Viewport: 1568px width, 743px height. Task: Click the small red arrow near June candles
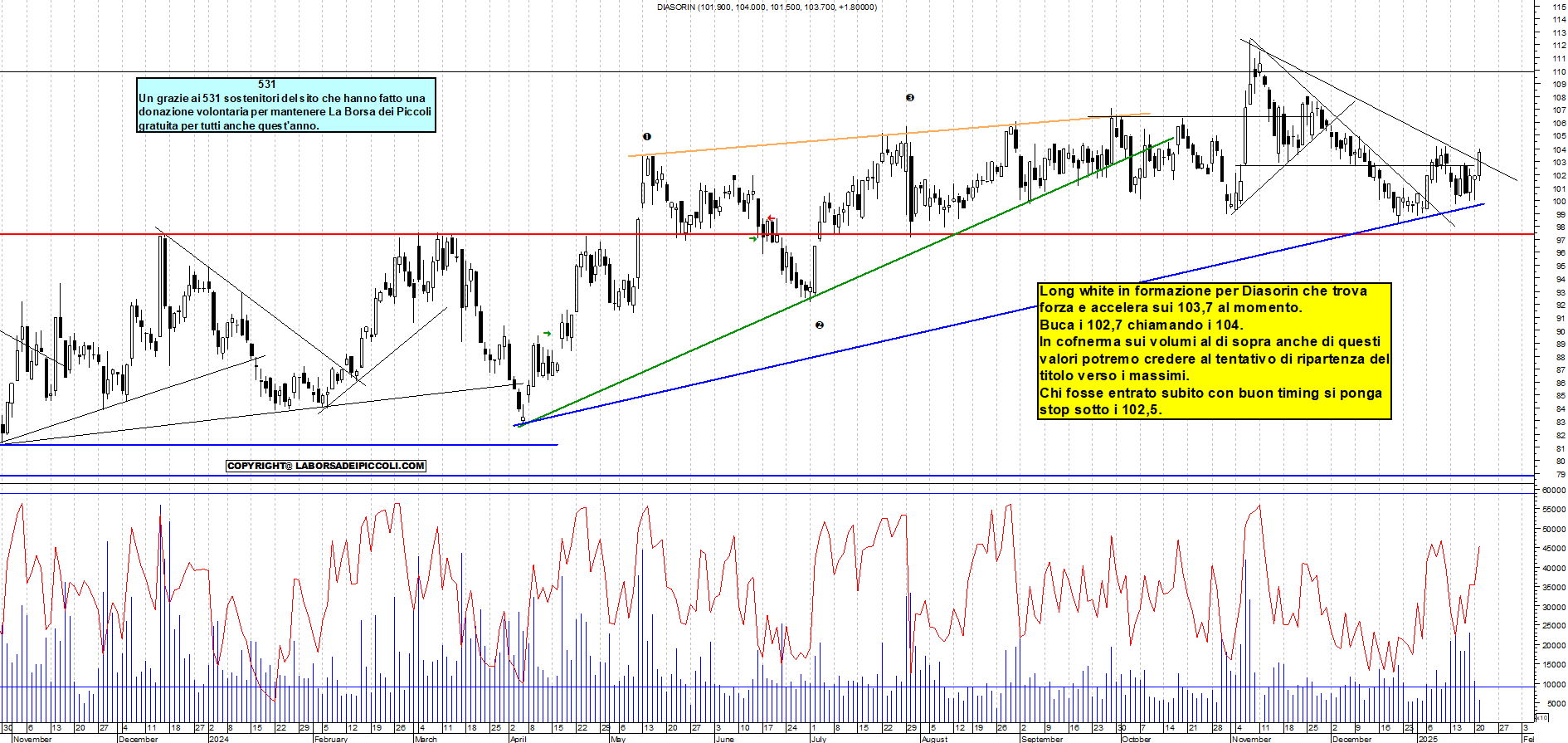(x=771, y=218)
